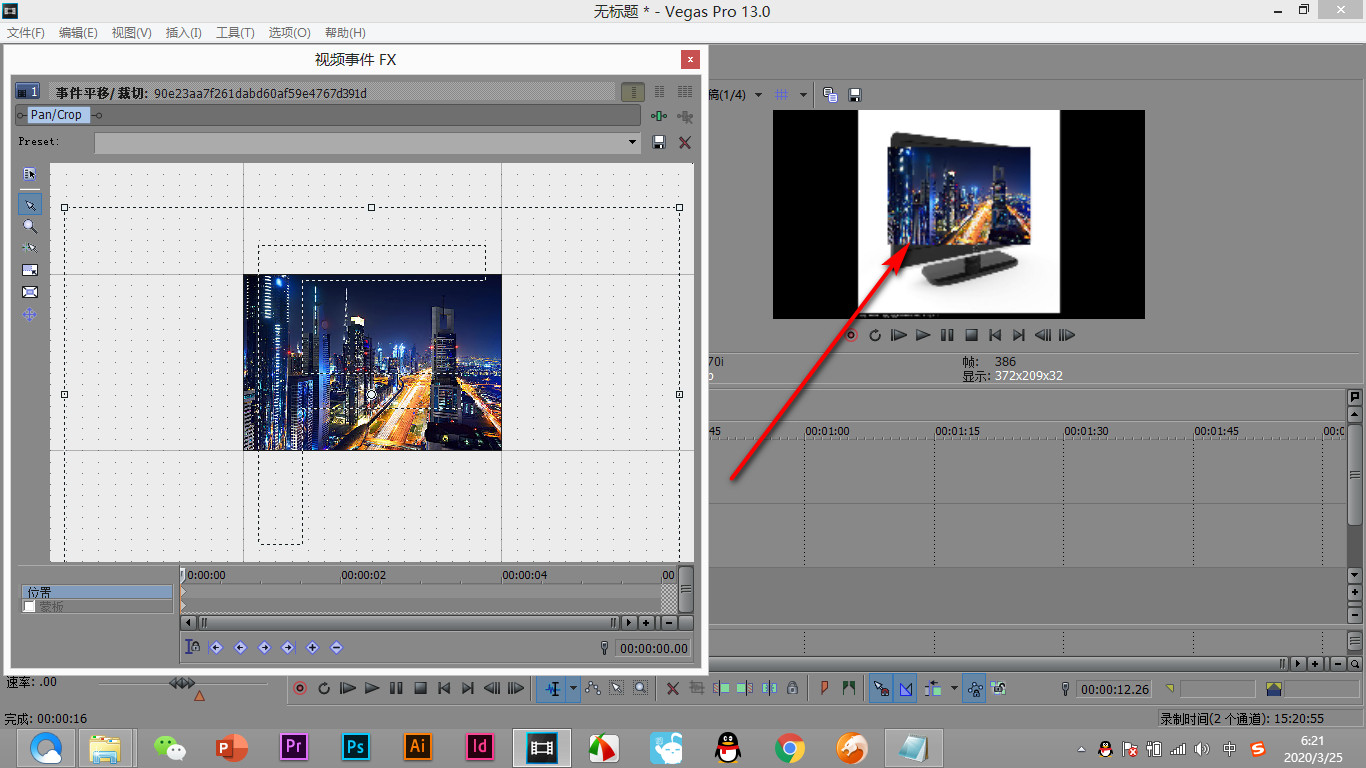Screen dimensions: 1366x768
Task: Jump to first keyframe in Pan/Crop
Action: point(215,648)
